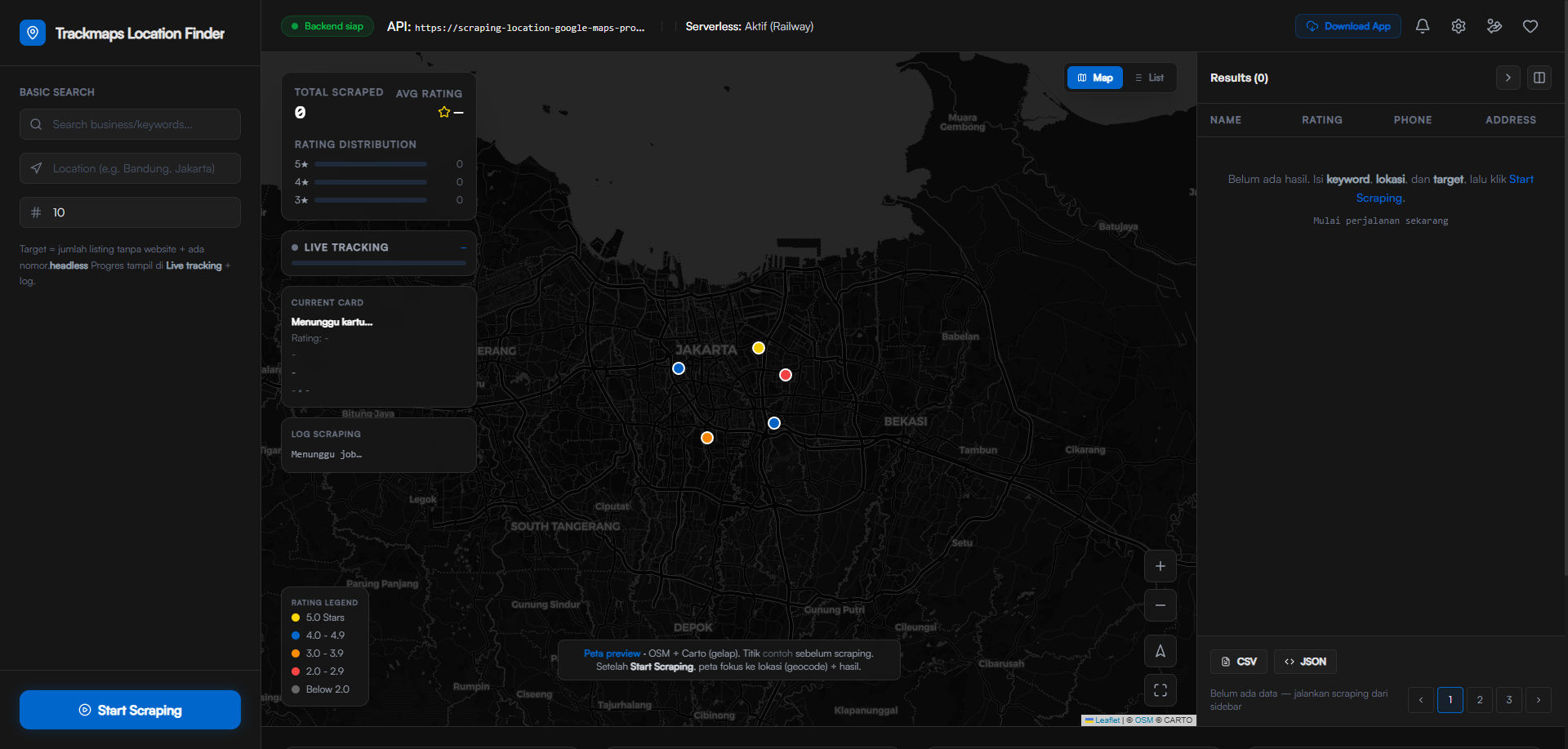Click the 5-star rating distribution bar

click(371, 164)
